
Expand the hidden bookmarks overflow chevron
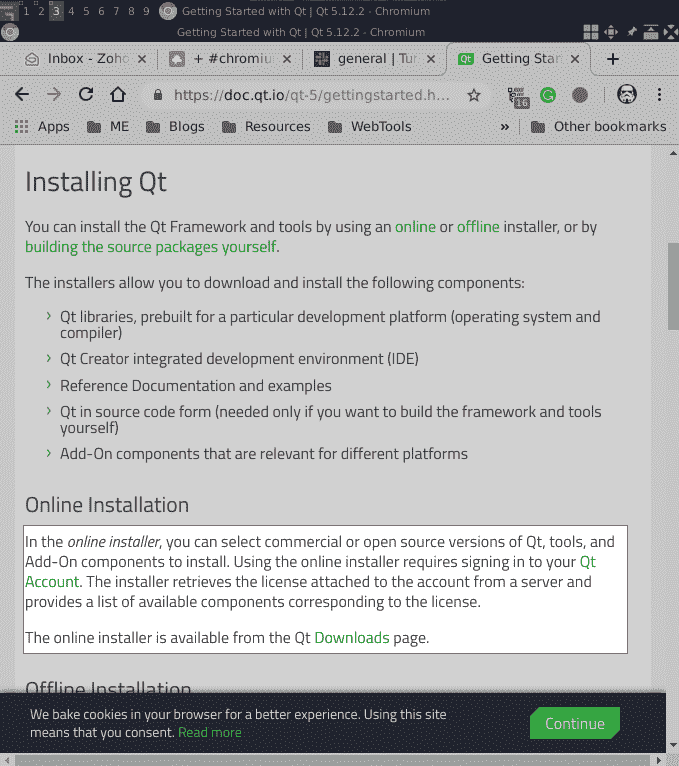[505, 127]
